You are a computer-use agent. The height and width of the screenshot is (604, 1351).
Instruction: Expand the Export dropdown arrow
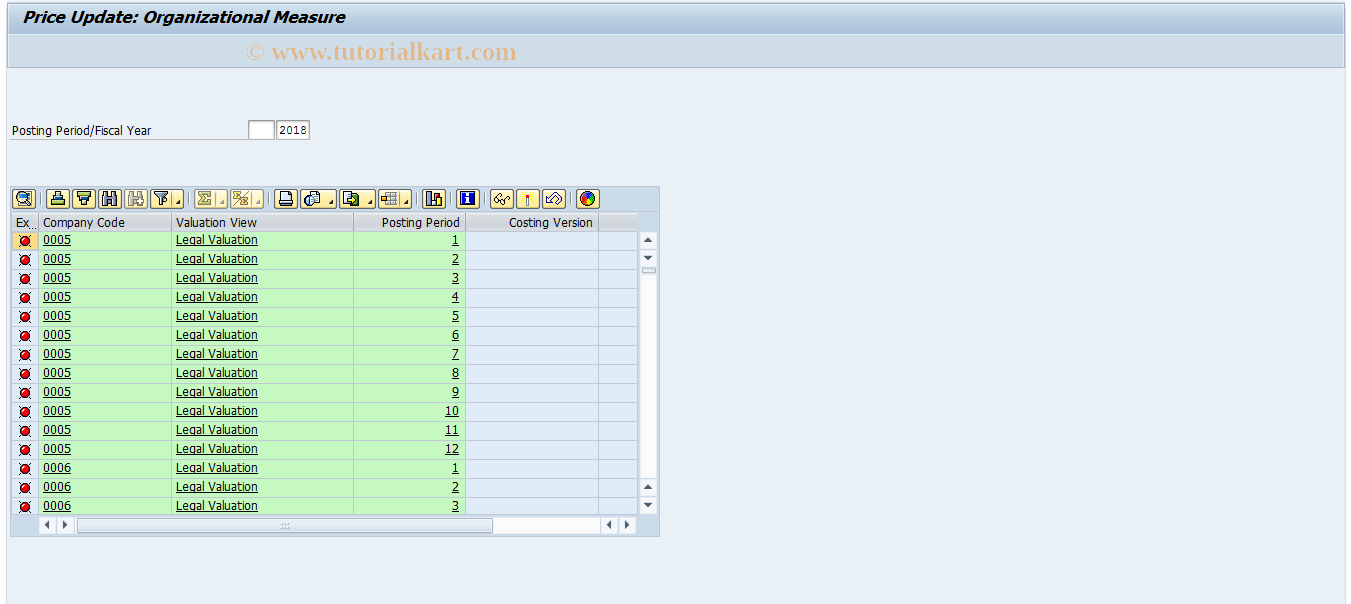370,199
